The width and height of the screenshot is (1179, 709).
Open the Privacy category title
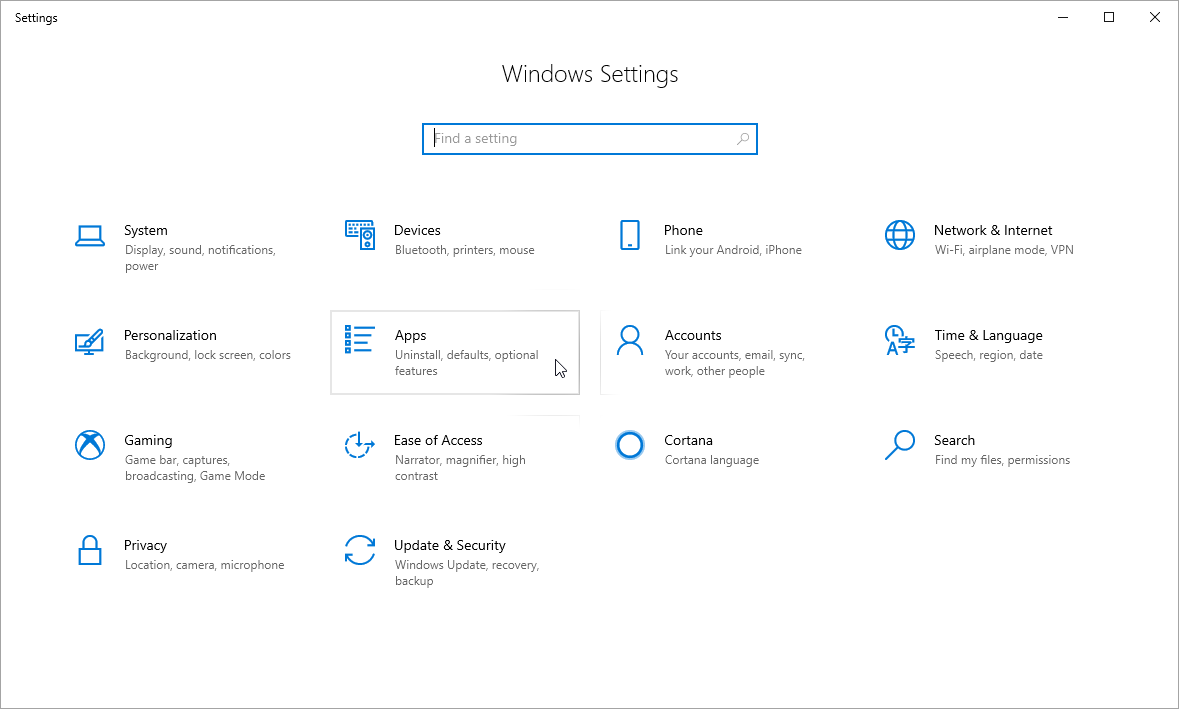(145, 545)
